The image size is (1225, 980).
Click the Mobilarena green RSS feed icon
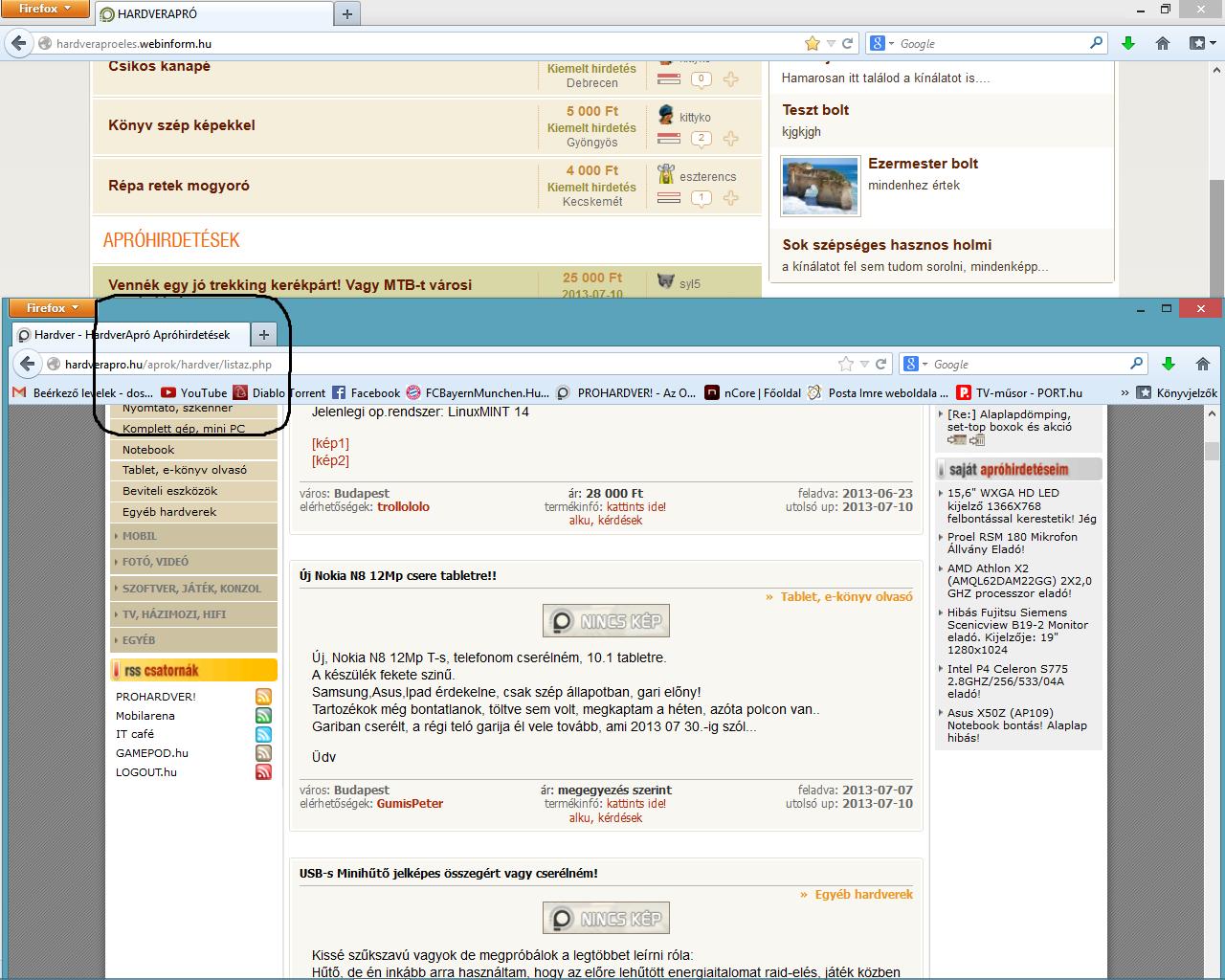click(263, 716)
